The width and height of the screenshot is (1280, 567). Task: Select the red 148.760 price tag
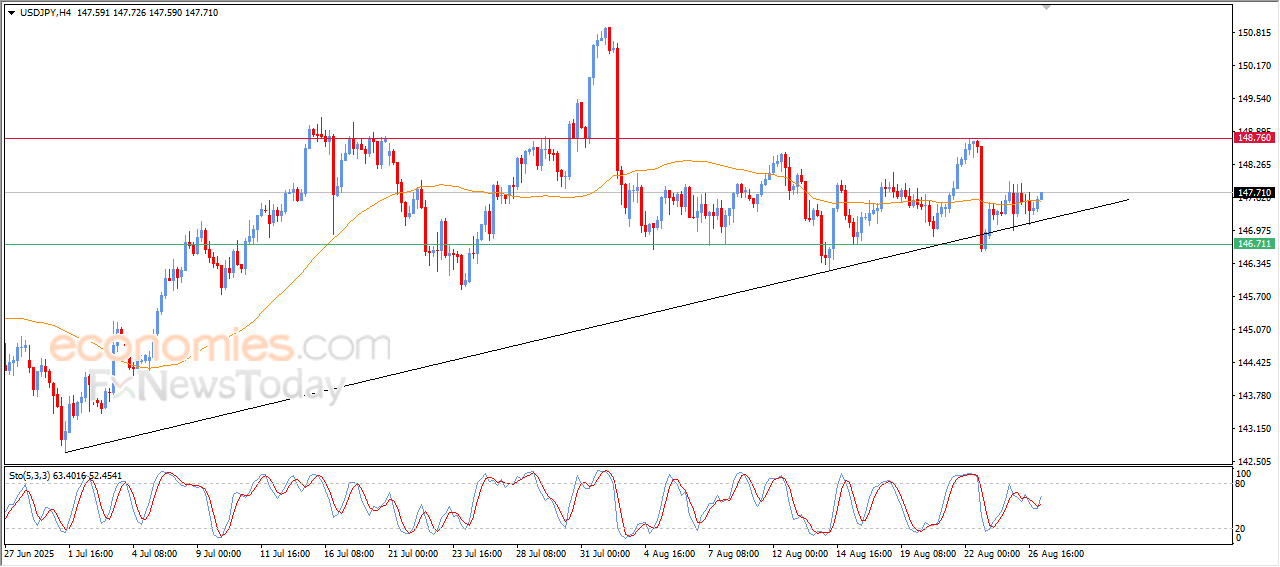pos(1254,138)
